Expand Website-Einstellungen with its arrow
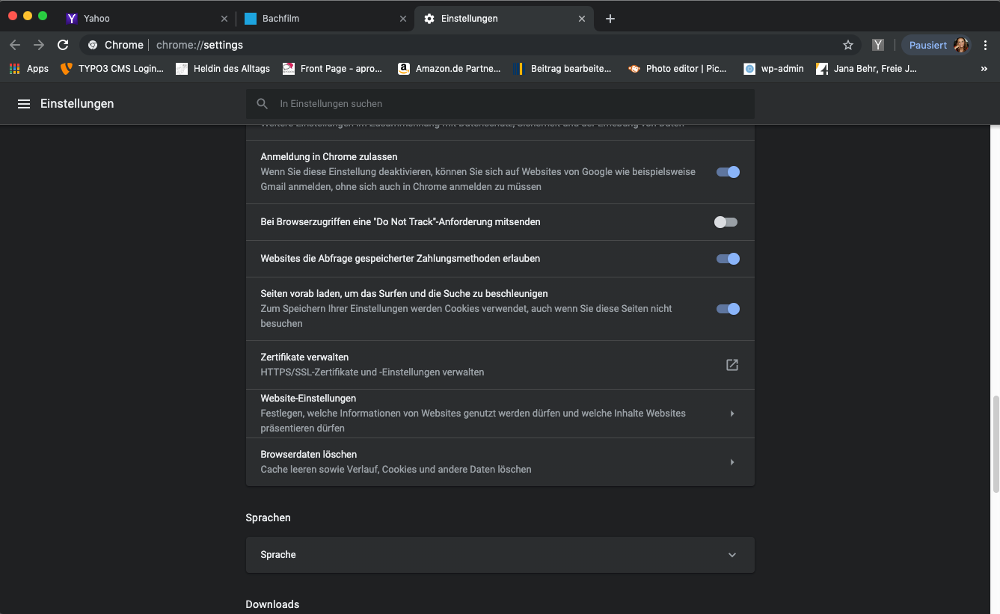Viewport: 1000px width, 614px height. pyautogui.click(x=732, y=413)
